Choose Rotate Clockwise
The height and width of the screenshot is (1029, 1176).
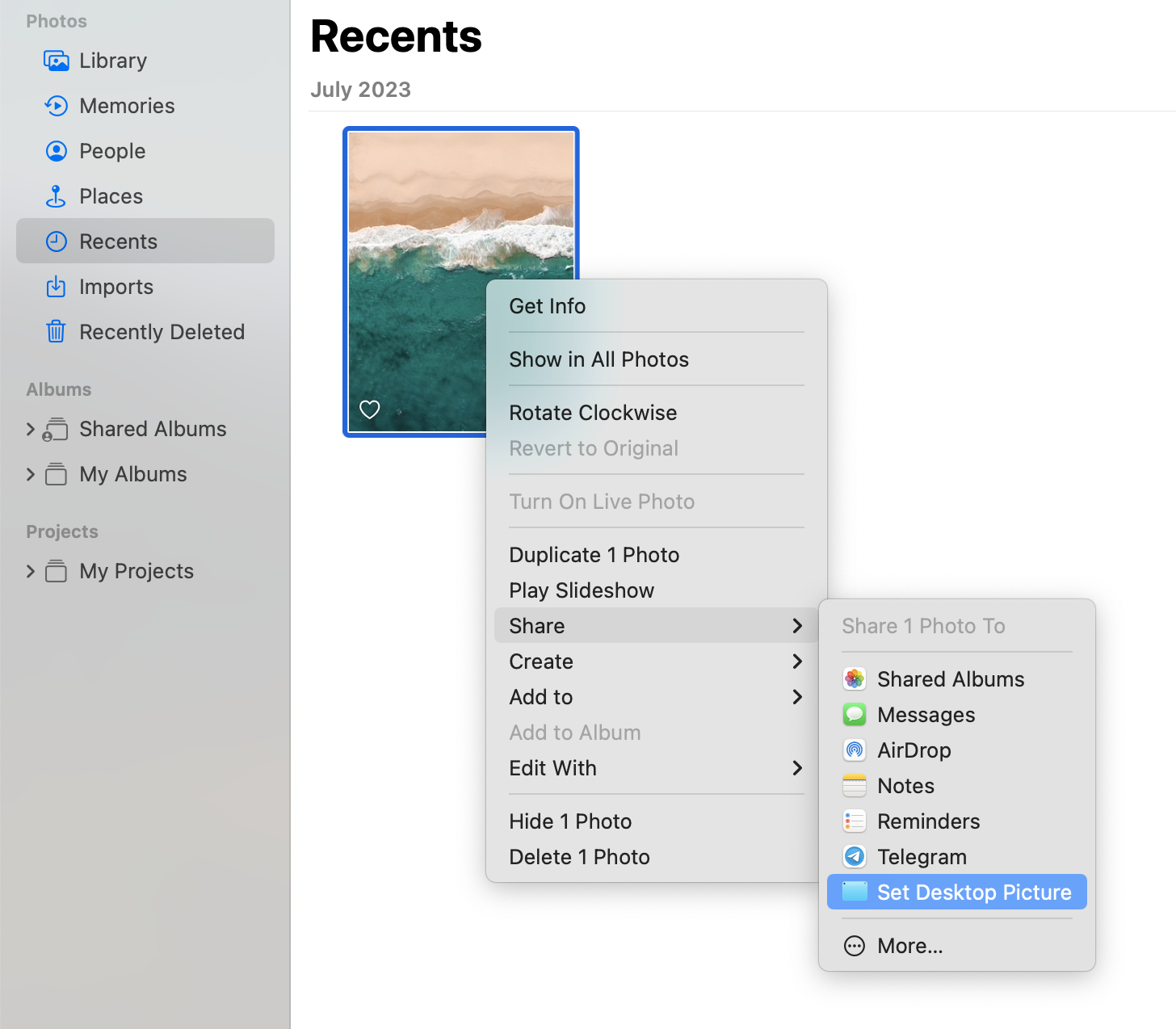pyautogui.click(x=657, y=413)
